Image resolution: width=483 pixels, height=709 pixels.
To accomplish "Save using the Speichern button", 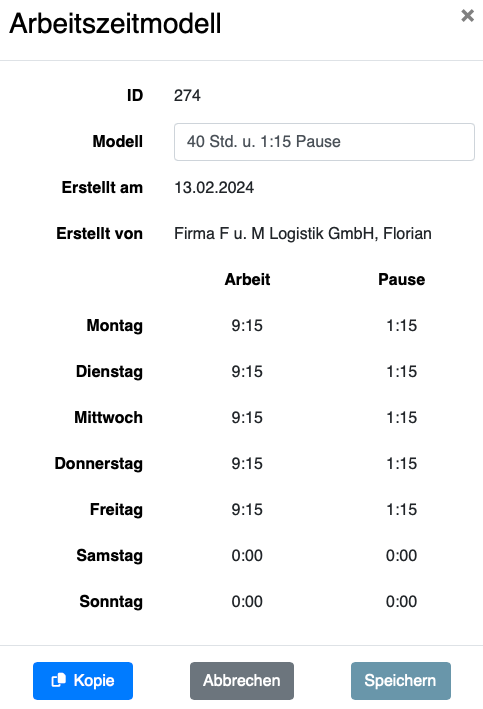I will pyautogui.click(x=401, y=681).
